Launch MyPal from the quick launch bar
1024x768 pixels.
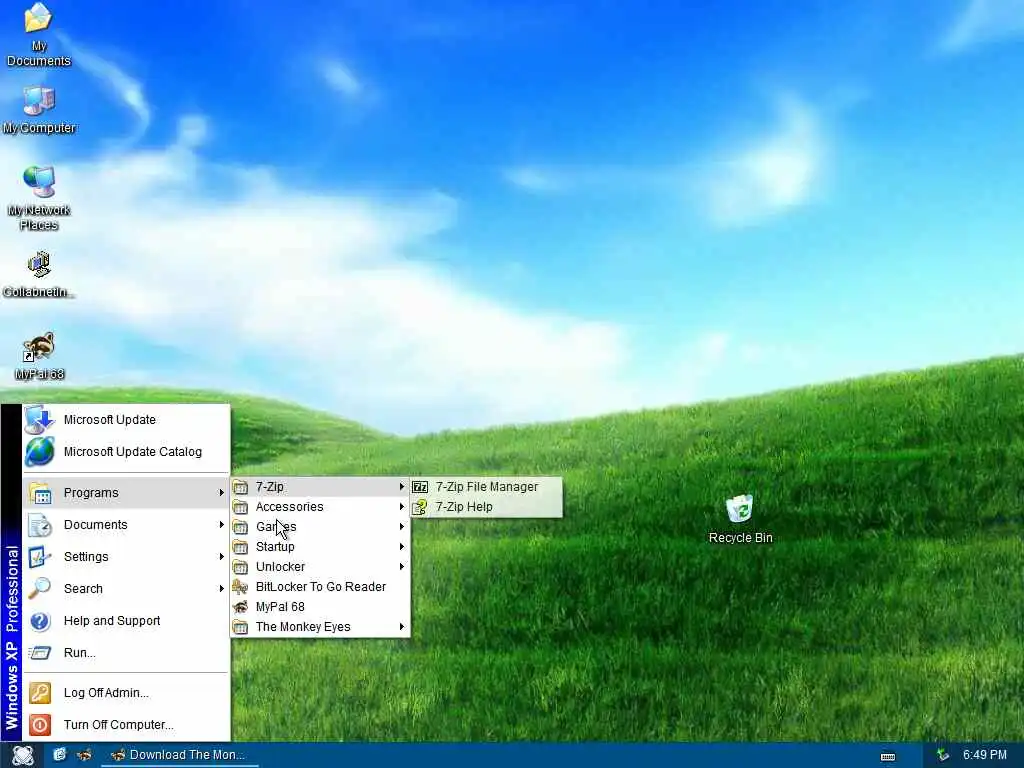tap(84, 755)
